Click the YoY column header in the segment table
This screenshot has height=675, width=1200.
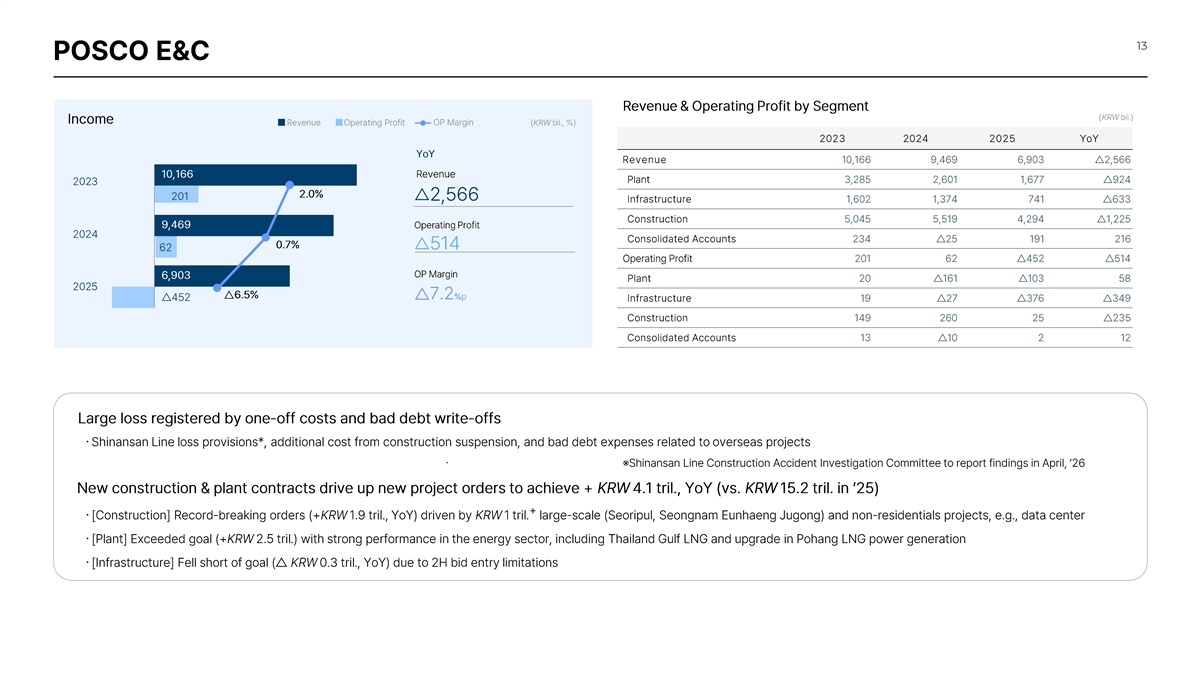pos(1089,139)
